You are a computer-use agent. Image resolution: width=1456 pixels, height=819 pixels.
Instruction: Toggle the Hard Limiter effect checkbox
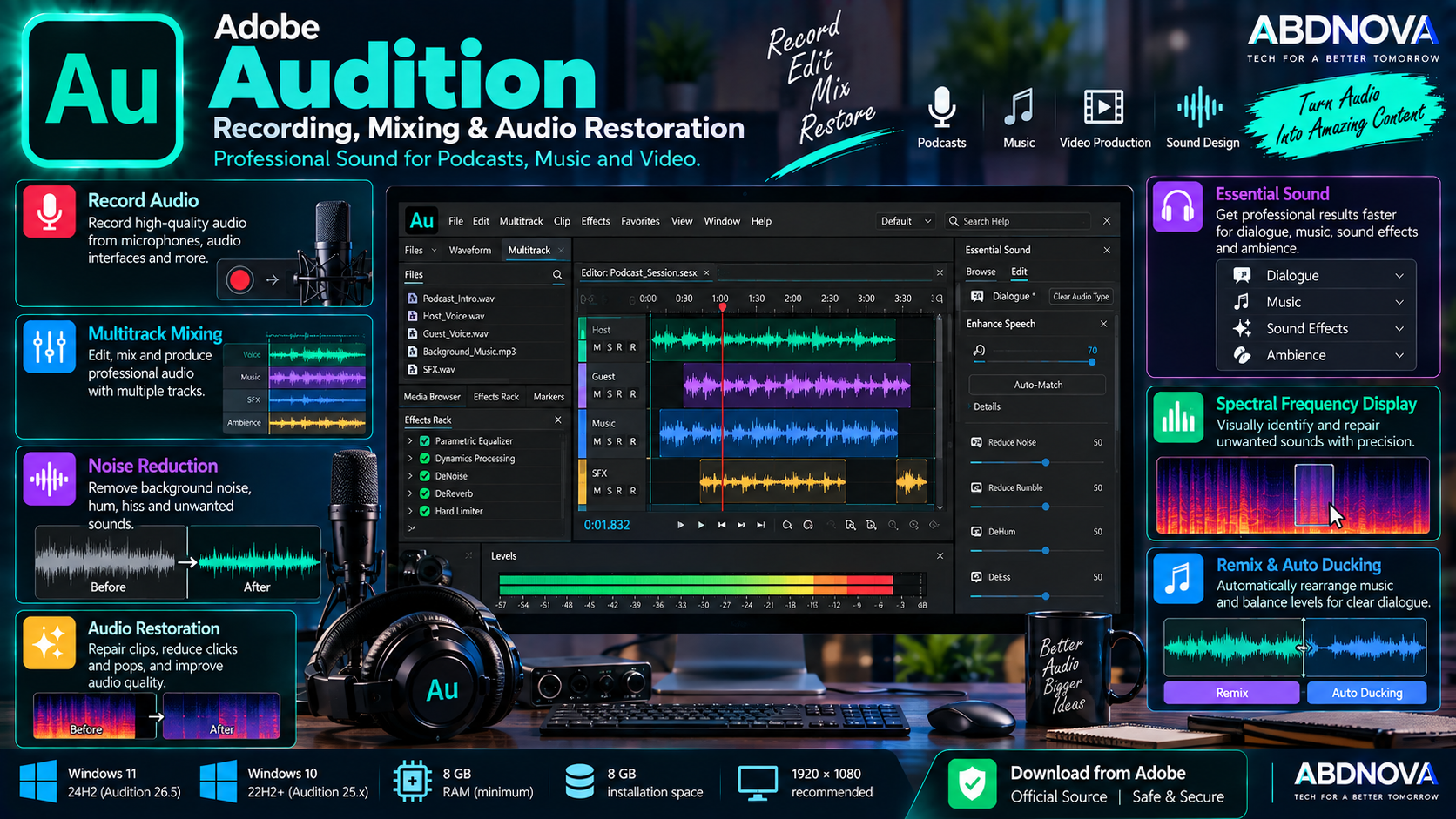tap(425, 511)
